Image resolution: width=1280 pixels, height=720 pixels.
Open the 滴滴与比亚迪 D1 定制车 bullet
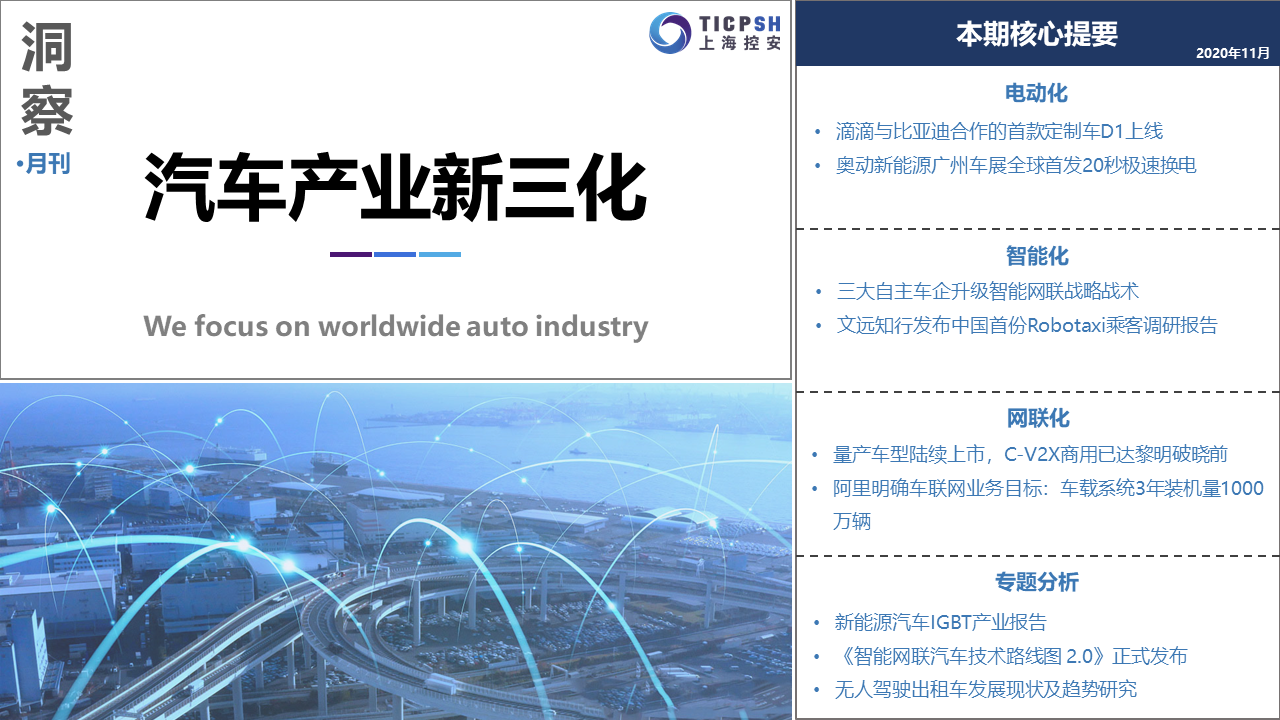tap(999, 131)
